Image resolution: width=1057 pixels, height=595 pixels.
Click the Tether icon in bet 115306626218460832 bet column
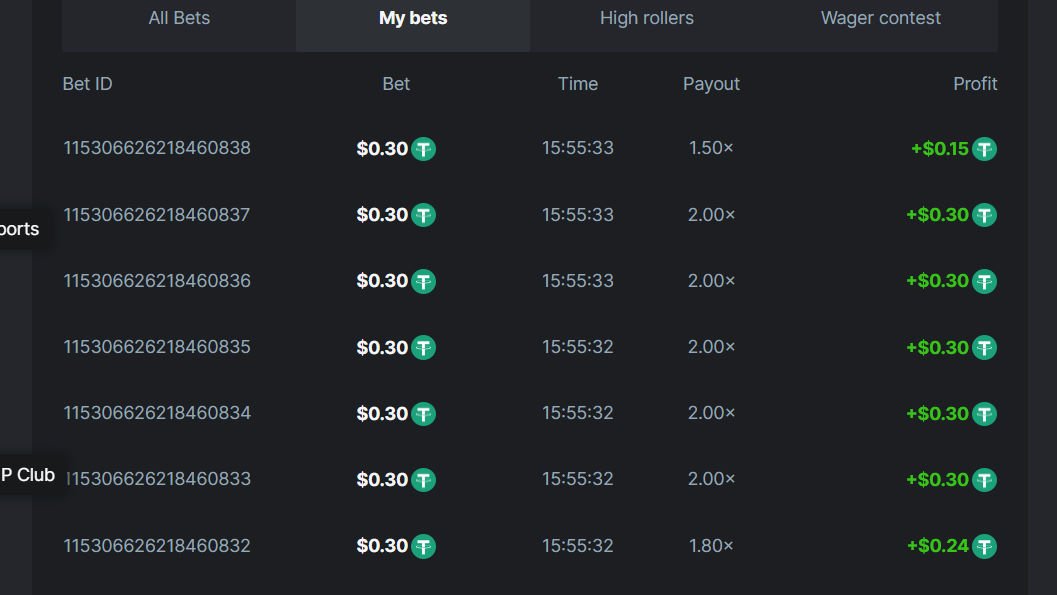coord(424,546)
